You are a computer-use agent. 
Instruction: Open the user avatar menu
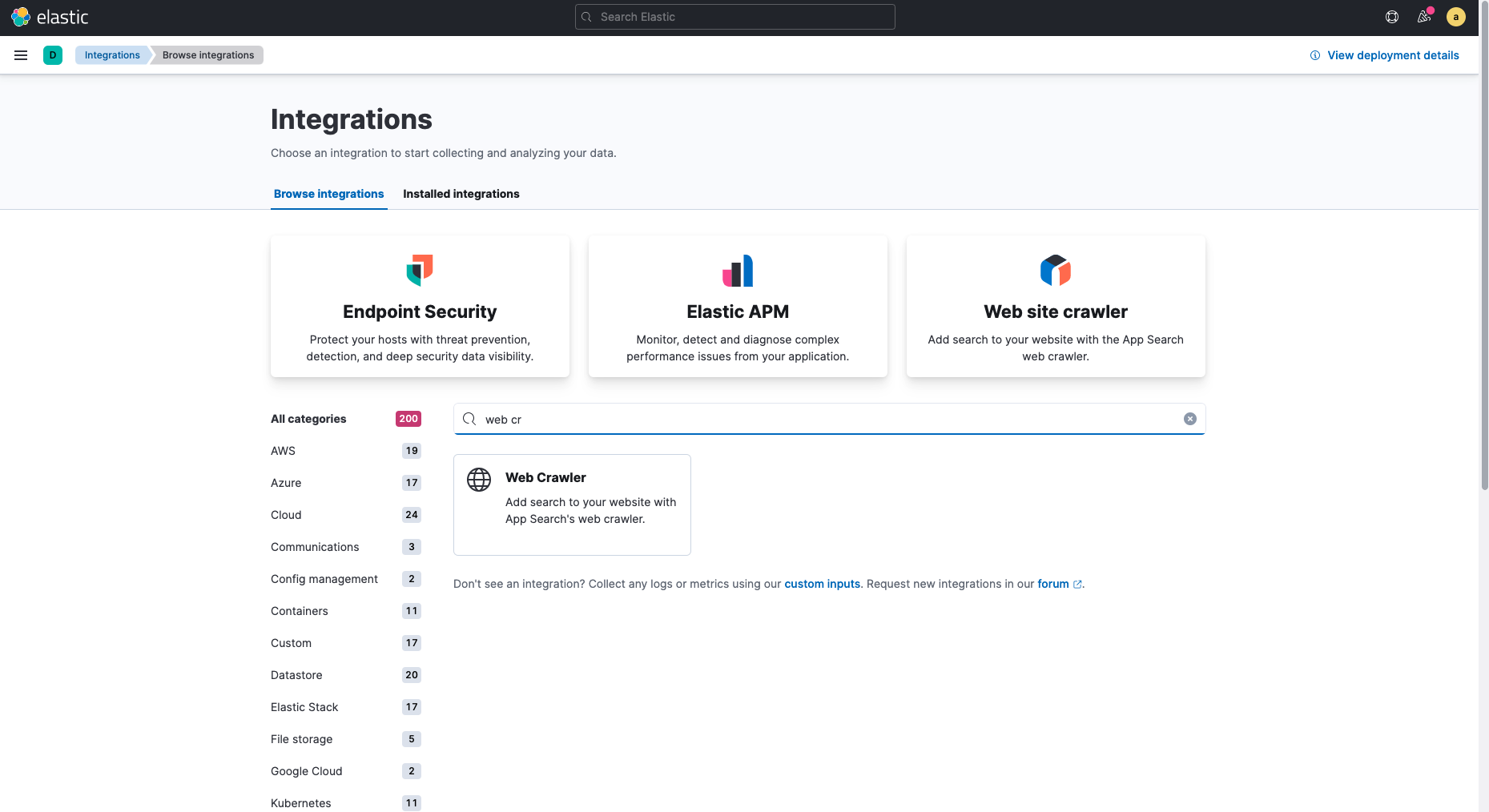pyautogui.click(x=1456, y=16)
